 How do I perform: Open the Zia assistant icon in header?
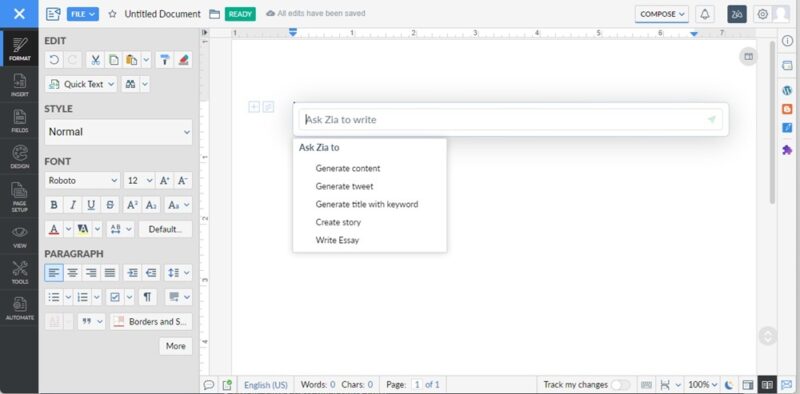[x=737, y=14]
